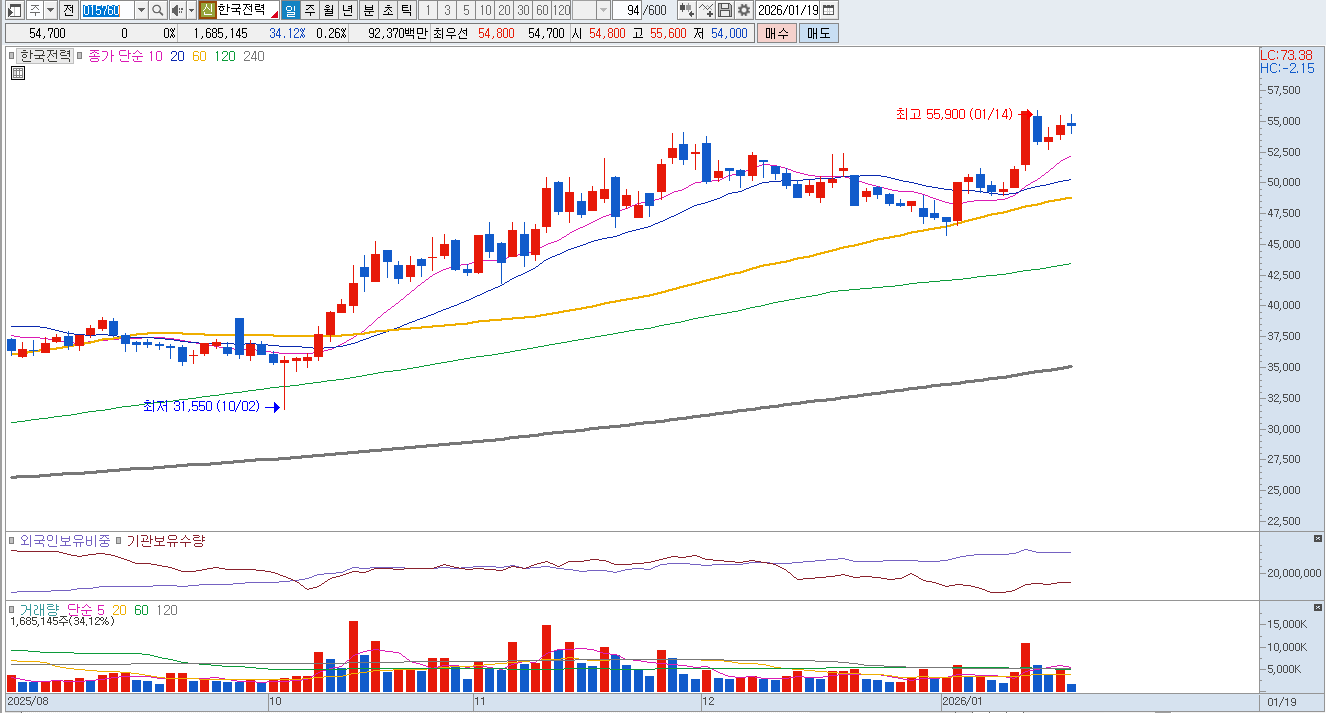
Task: Select the 분 minute chart period
Action: [368, 10]
